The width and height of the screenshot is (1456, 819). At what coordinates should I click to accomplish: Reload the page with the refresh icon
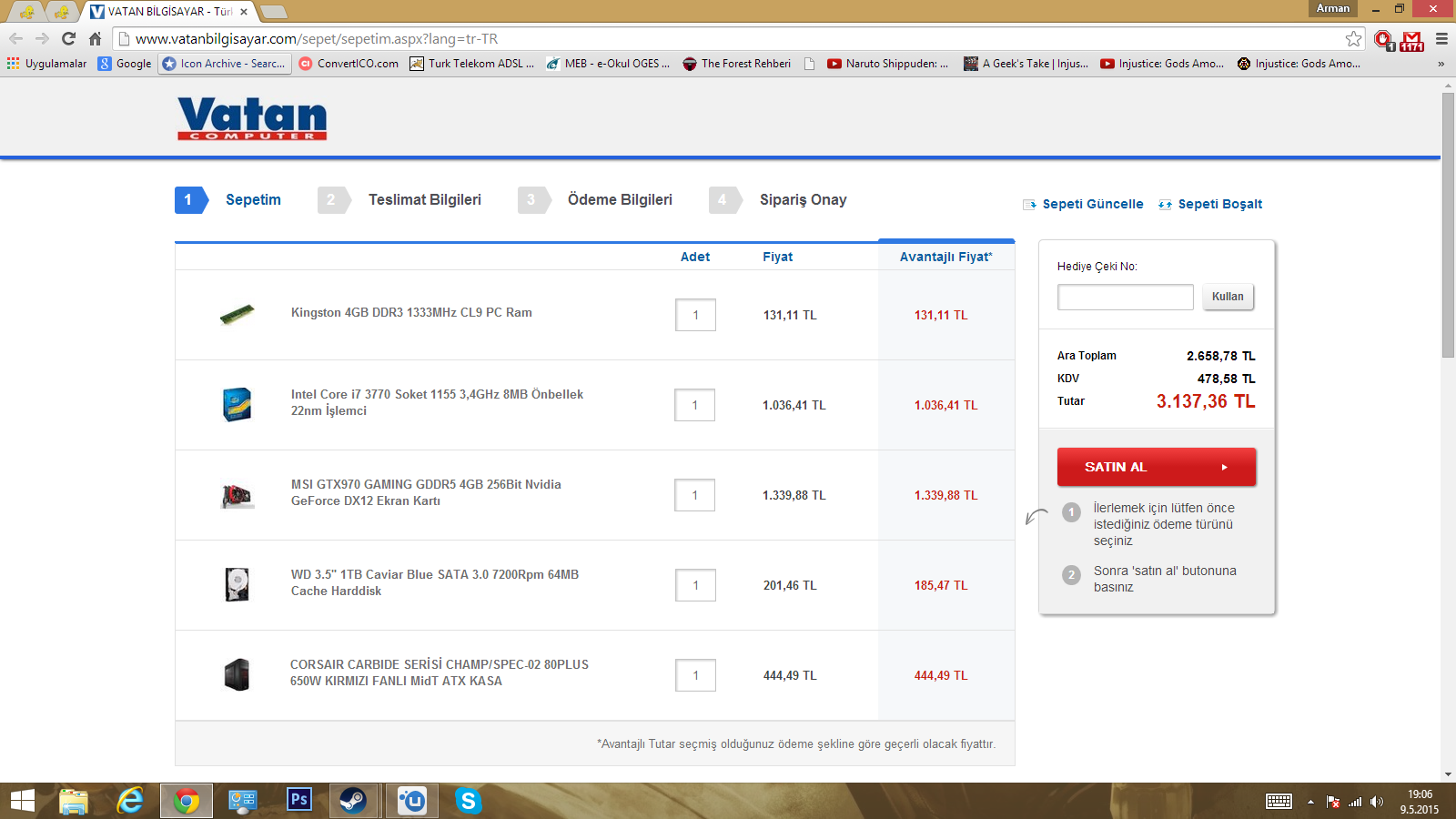point(68,38)
